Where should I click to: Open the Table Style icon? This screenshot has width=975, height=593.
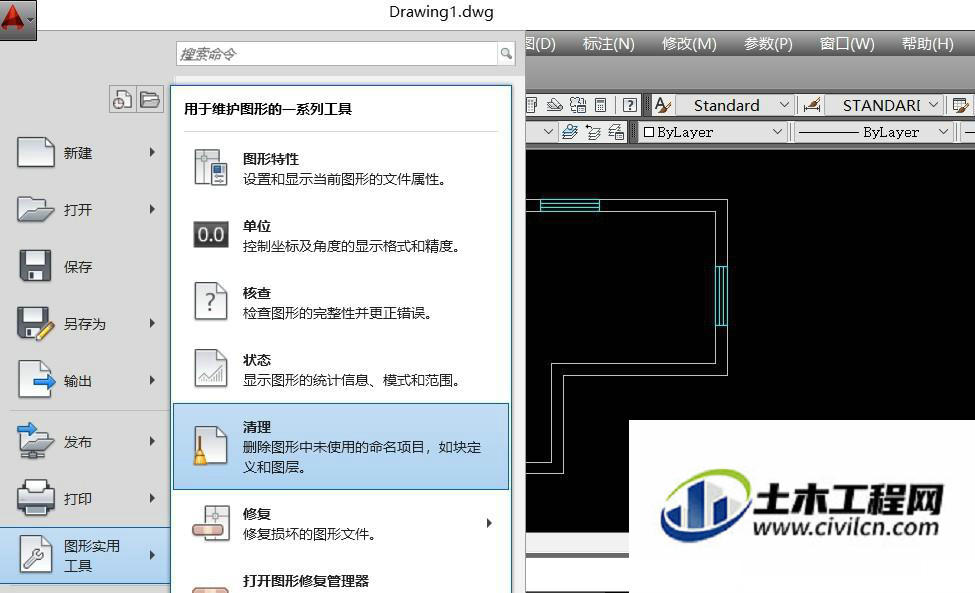coord(961,105)
